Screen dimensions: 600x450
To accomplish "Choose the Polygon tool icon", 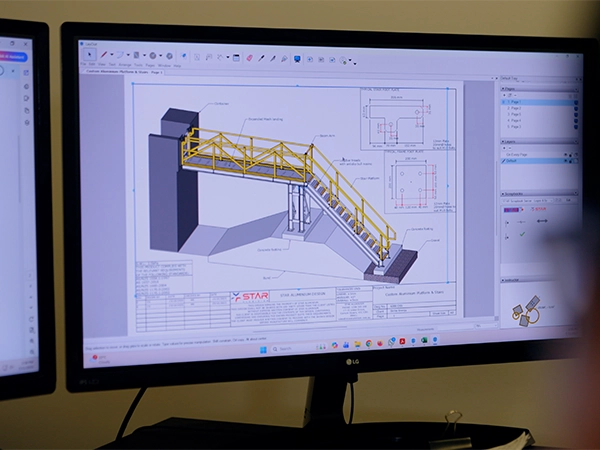I will tap(169, 56).
